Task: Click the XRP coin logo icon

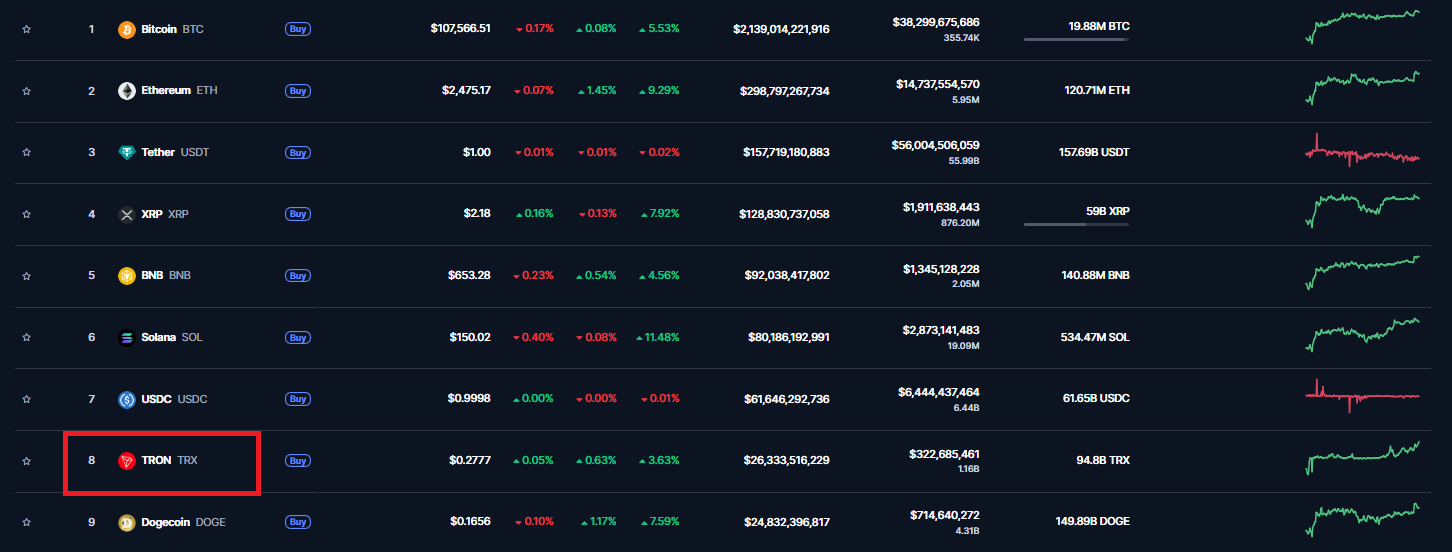Action: point(127,214)
